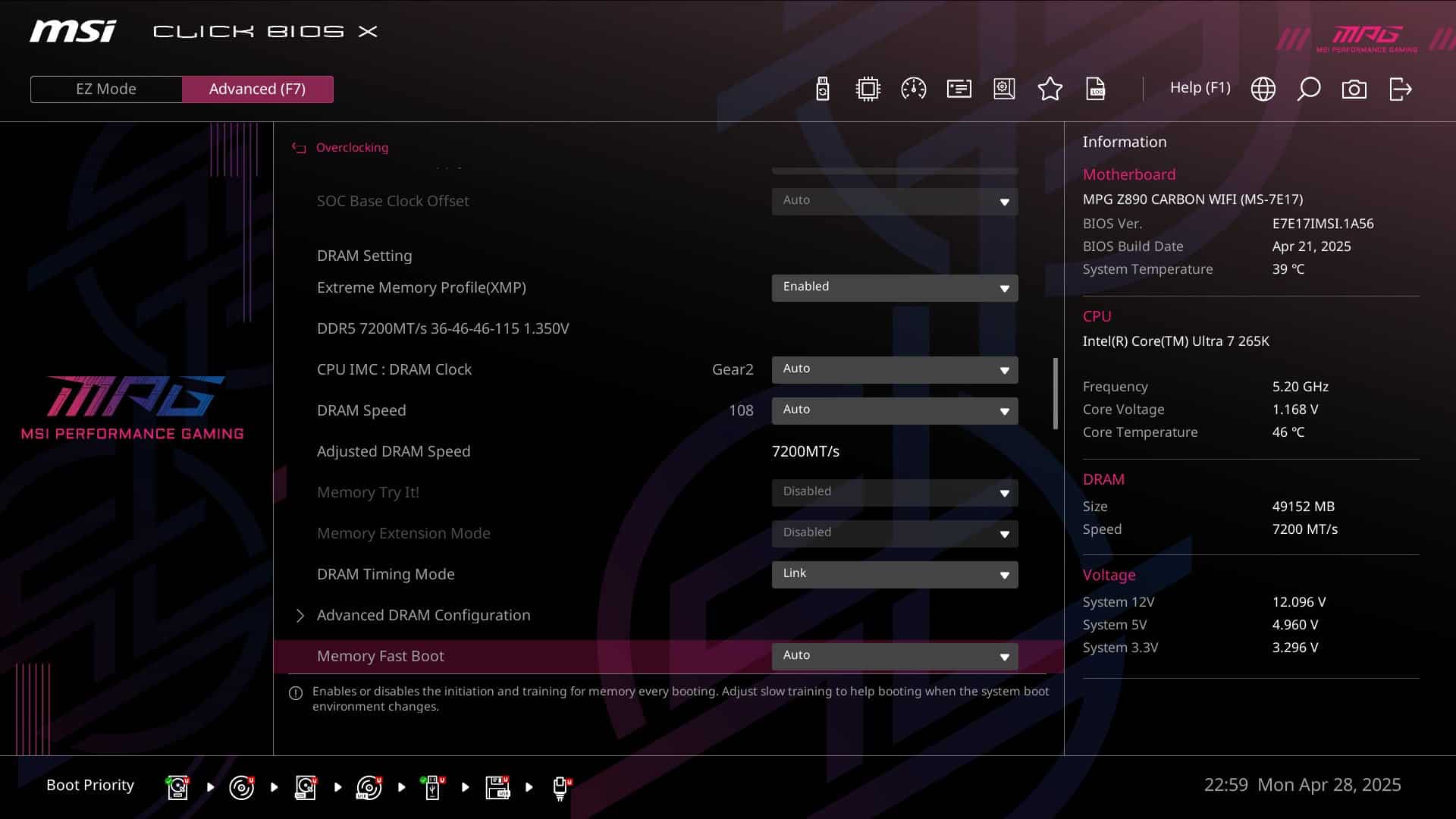The width and height of the screenshot is (1456, 819).
Task: Open the board settings gear icon
Action: pyautogui.click(x=1004, y=89)
